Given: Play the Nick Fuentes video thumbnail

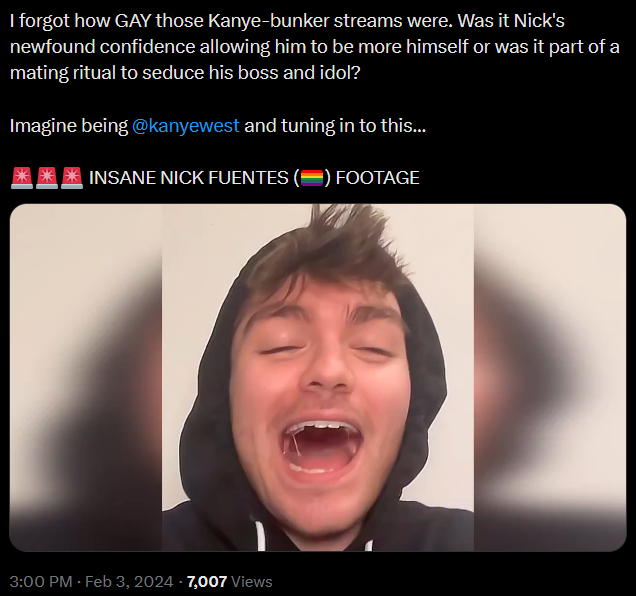Looking at the screenshot, I should pyautogui.click(x=318, y=377).
